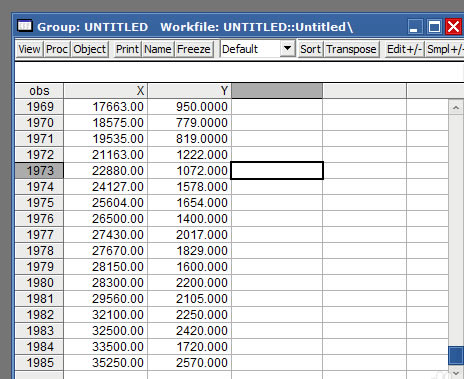Click the blue vertical scrollbar thumb
The image size is (464, 379).
[x=456, y=356]
